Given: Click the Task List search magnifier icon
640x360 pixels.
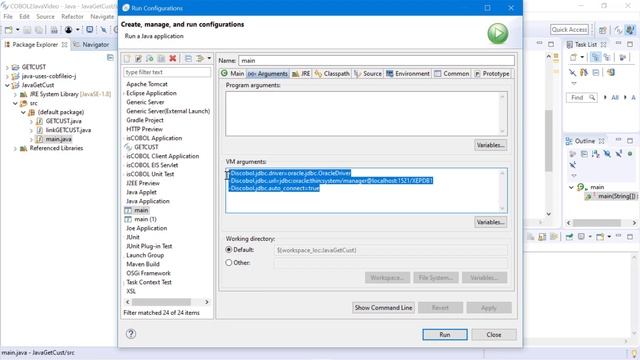Looking at the screenshot, I should pyautogui.click(x=592, y=98).
